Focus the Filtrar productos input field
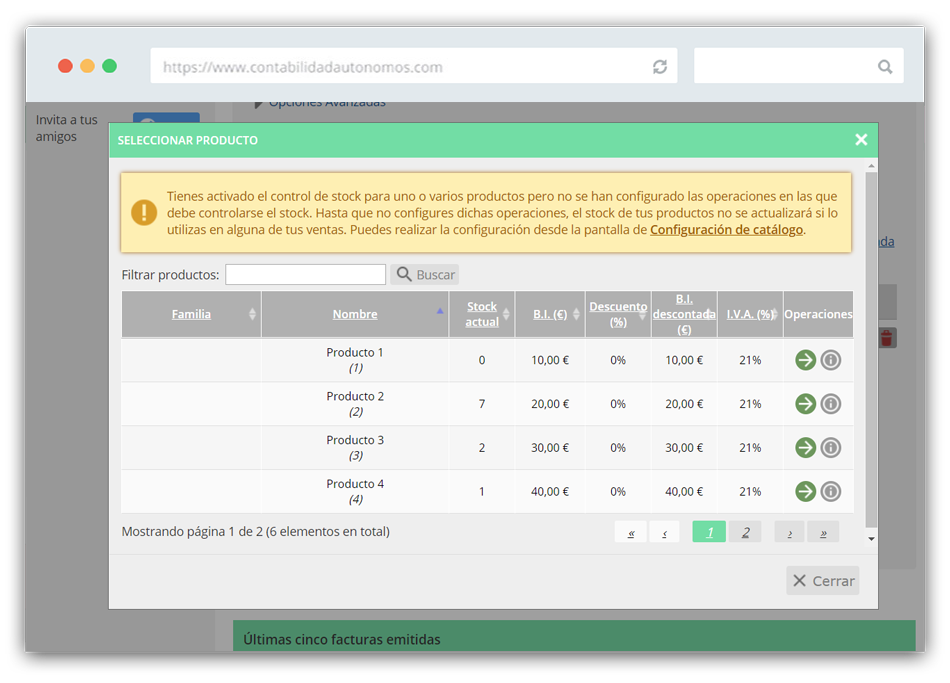Viewport: 950px width, 683px height. tap(305, 275)
